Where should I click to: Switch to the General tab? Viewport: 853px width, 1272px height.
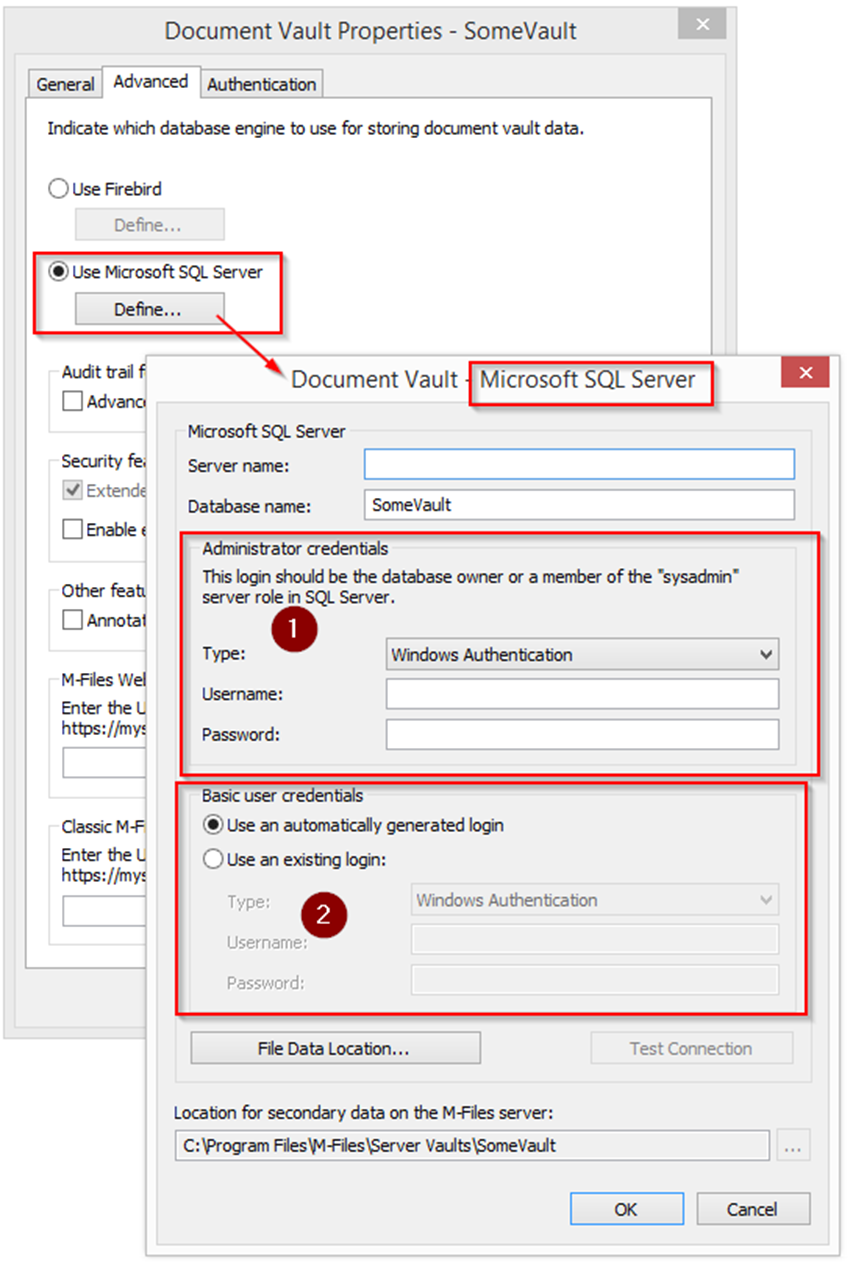click(x=66, y=84)
